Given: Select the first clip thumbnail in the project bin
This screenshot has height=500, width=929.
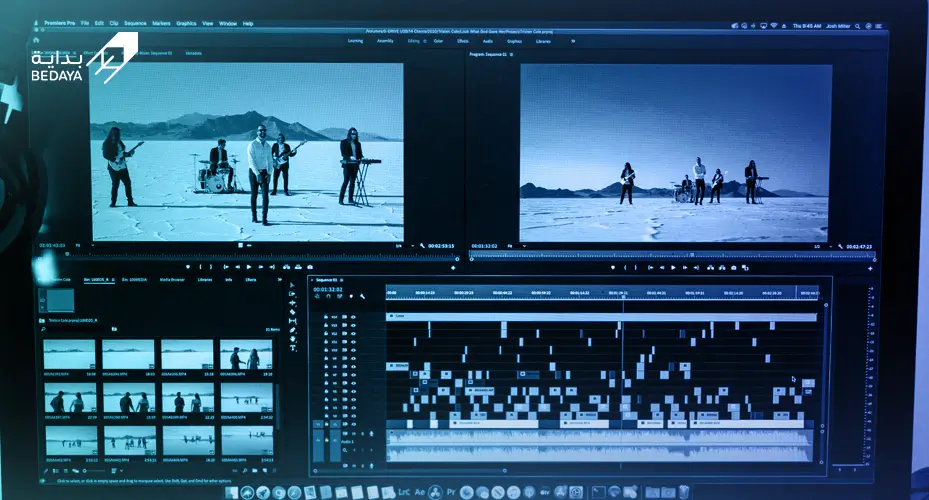Looking at the screenshot, I should (69, 354).
